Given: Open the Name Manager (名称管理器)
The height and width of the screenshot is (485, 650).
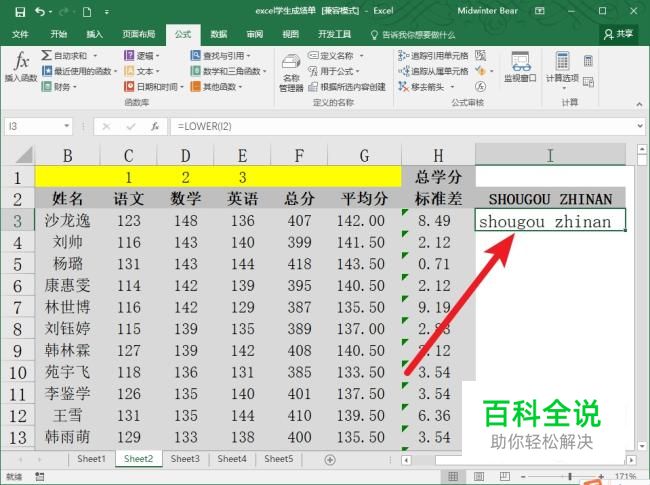Looking at the screenshot, I should tap(291, 70).
